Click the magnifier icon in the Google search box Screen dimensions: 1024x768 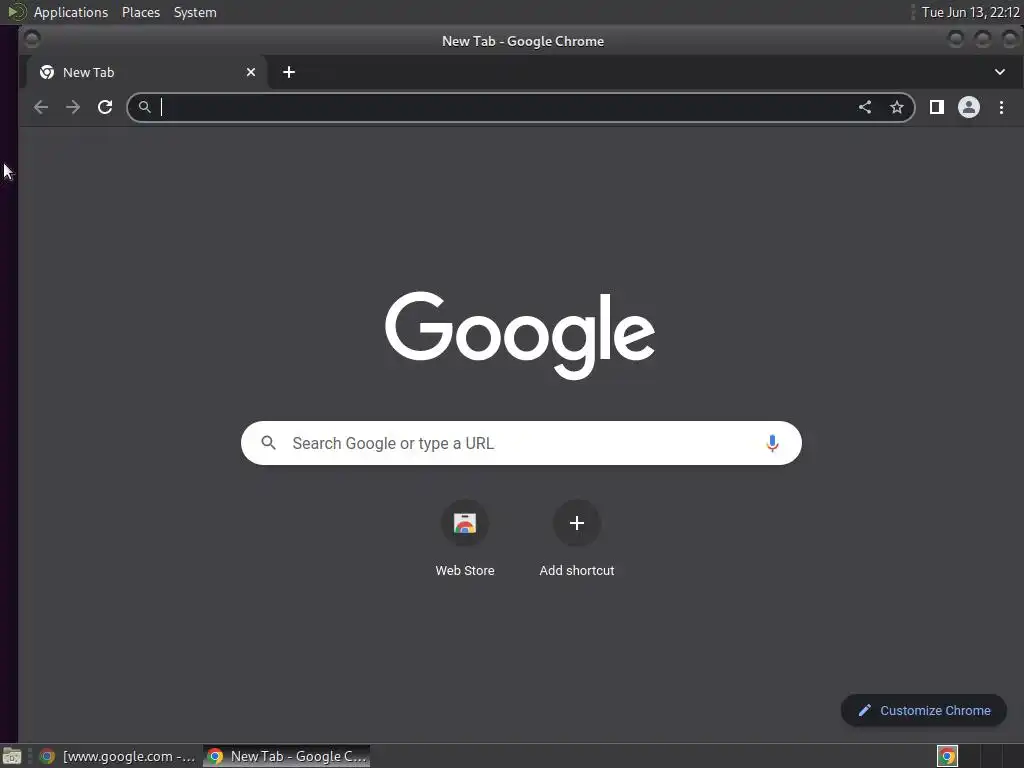click(268, 443)
